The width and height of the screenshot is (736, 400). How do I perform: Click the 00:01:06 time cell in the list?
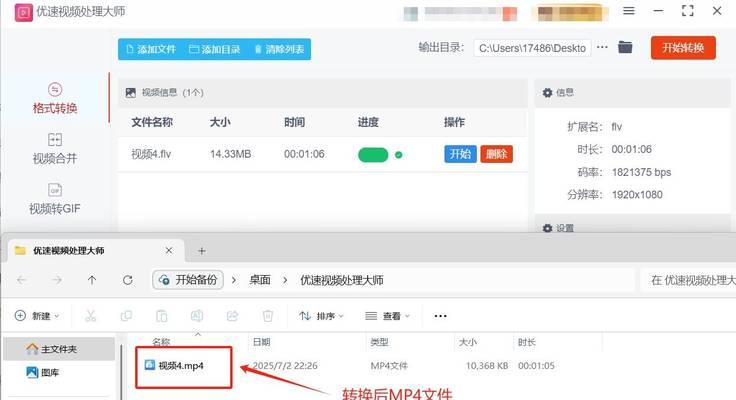pyautogui.click(x=304, y=154)
